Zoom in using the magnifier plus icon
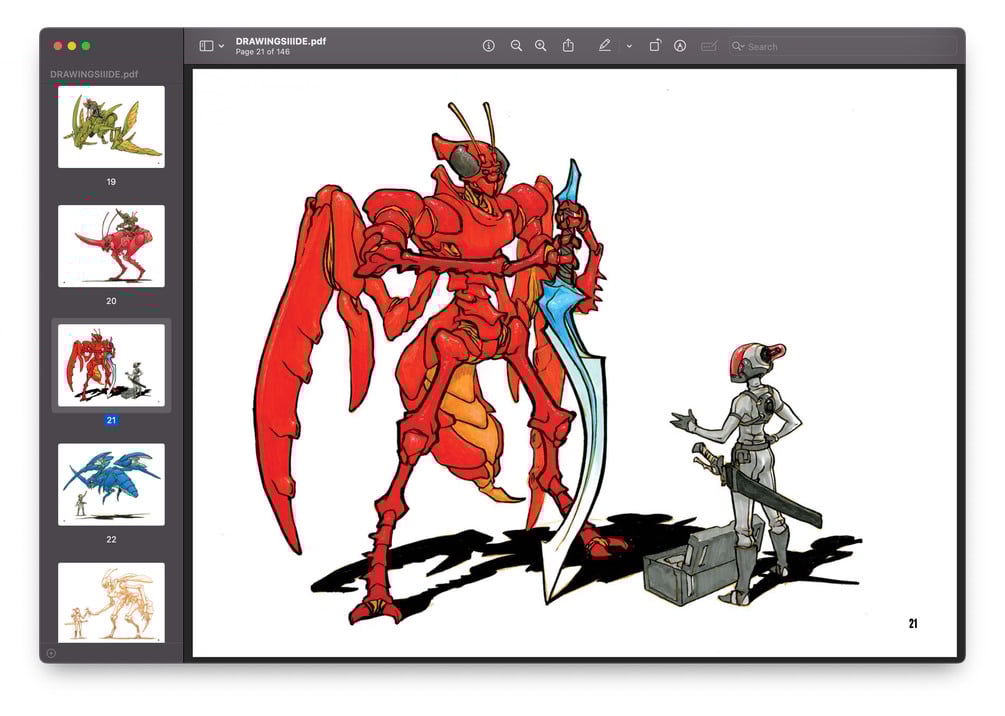Screen dimensions: 1005x716 541,46
